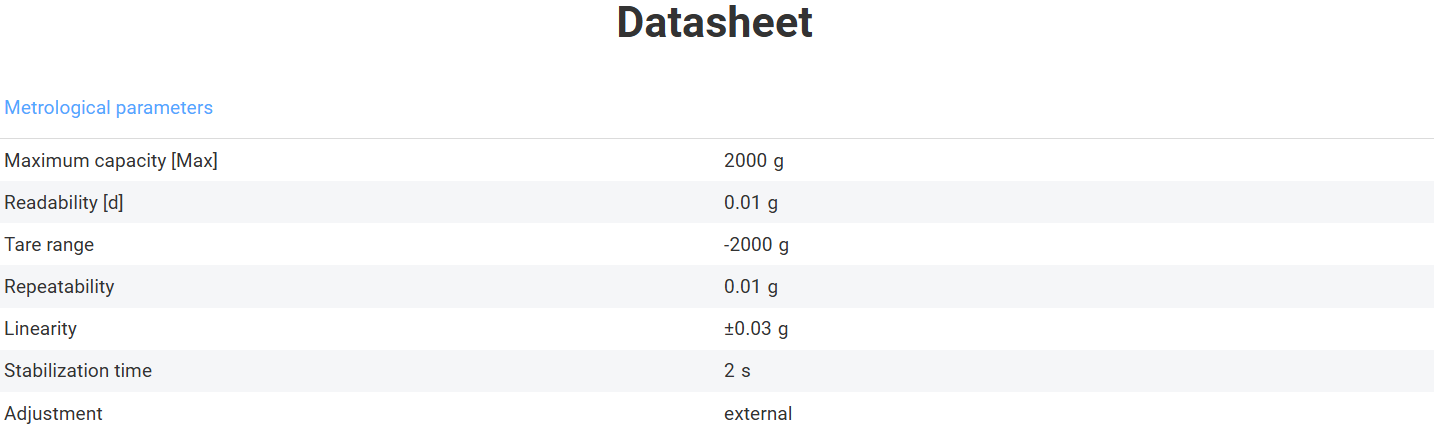Click the external adjustment value
The height and width of the screenshot is (440, 1434).
point(757,413)
